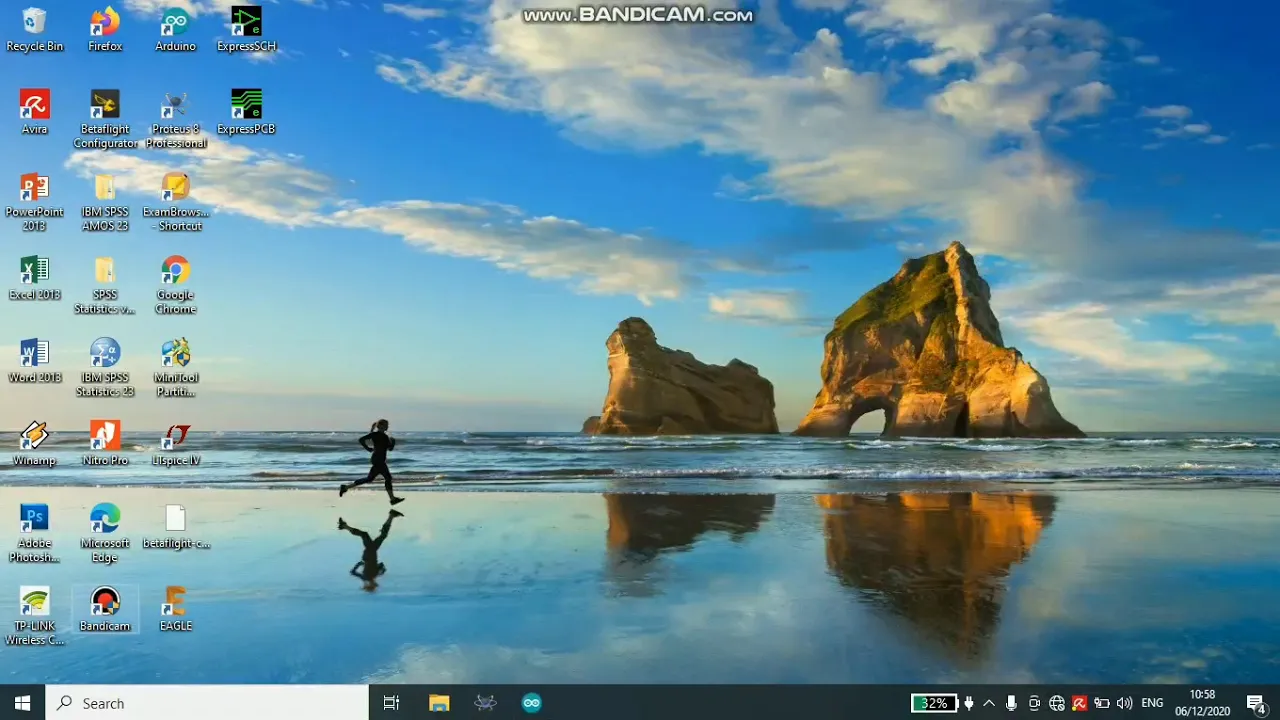1280x720 pixels.
Task: Select the SPSS Statistics folder icon
Action: (x=105, y=285)
